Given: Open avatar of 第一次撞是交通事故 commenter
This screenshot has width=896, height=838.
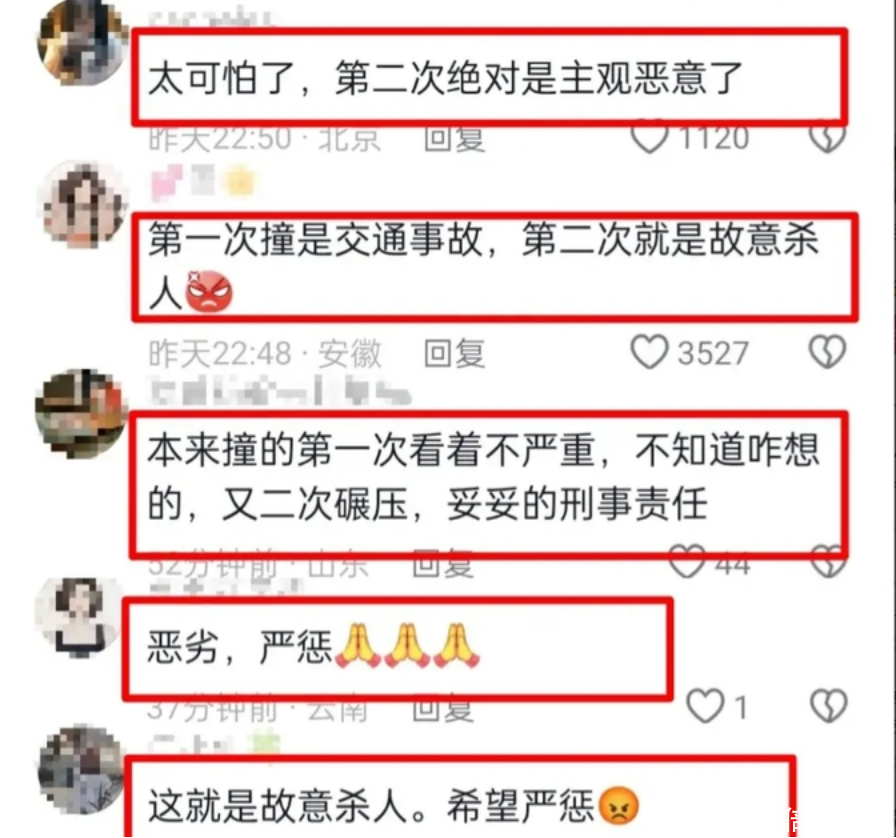Looking at the screenshot, I should [82, 206].
